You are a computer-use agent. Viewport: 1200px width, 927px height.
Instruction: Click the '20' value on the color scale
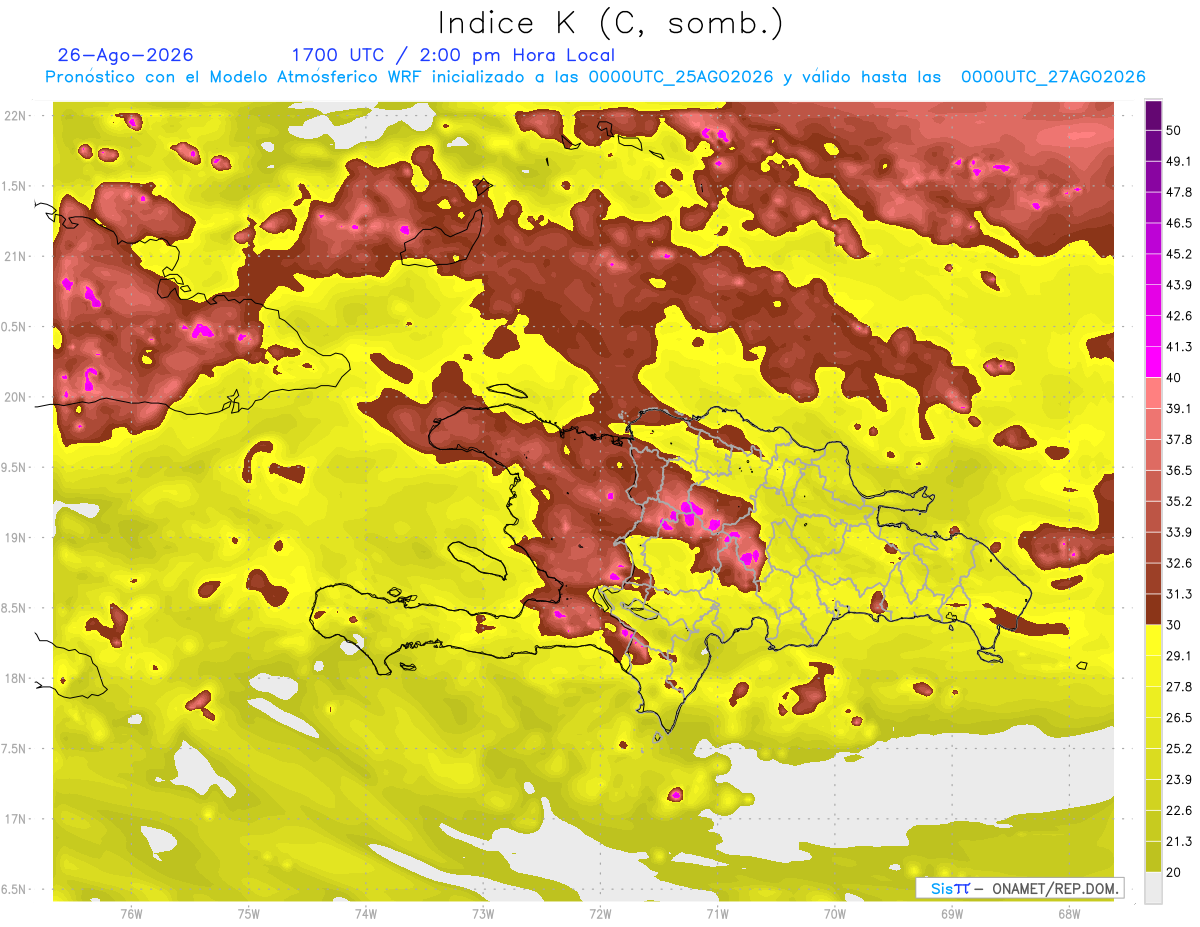[x=1174, y=872]
